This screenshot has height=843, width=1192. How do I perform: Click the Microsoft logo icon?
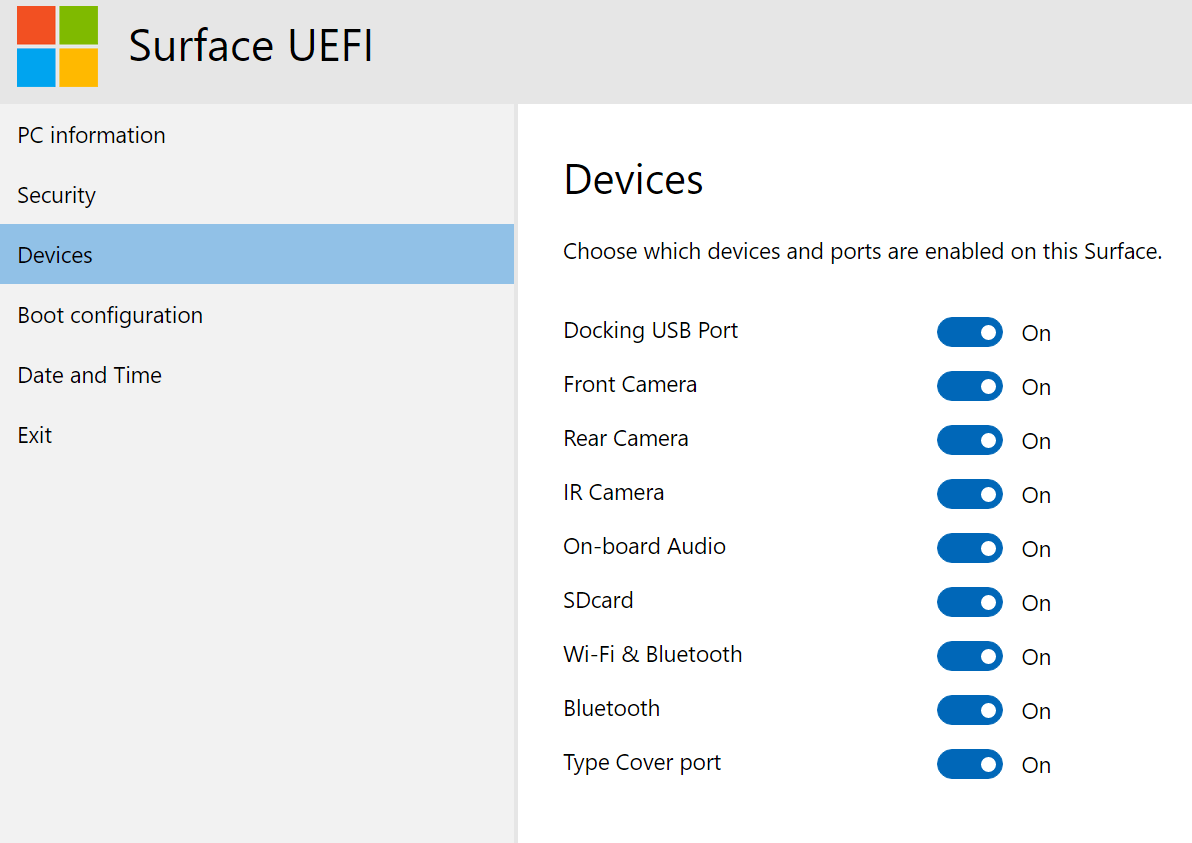tap(57, 47)
